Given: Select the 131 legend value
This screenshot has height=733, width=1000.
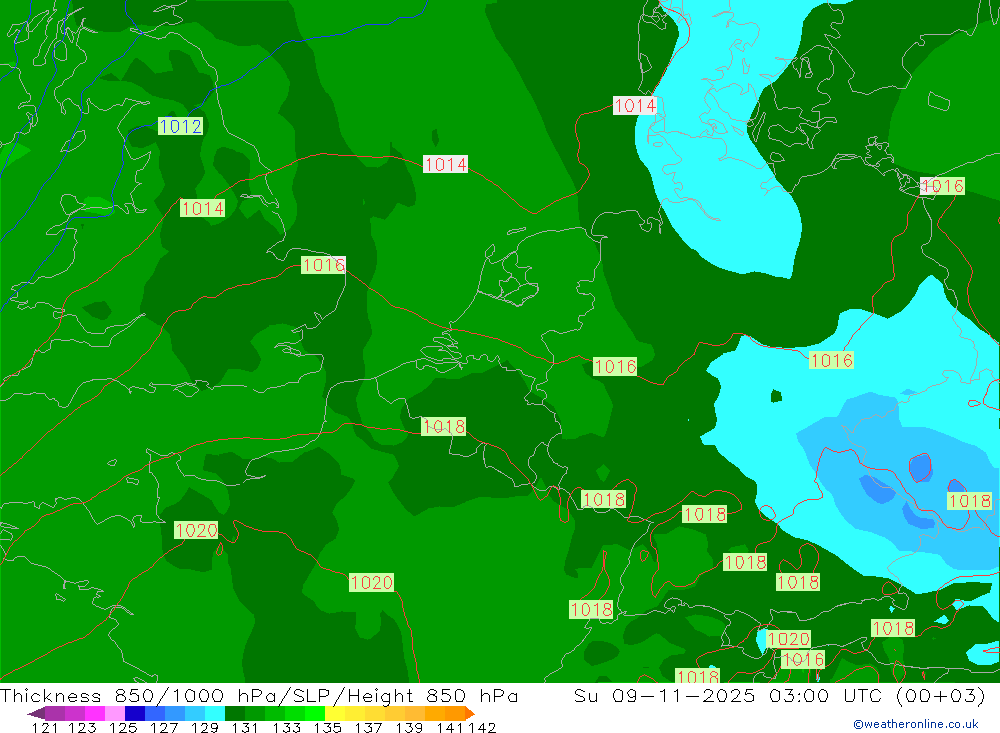Looking at the screenshot, I should coord(245,728).
